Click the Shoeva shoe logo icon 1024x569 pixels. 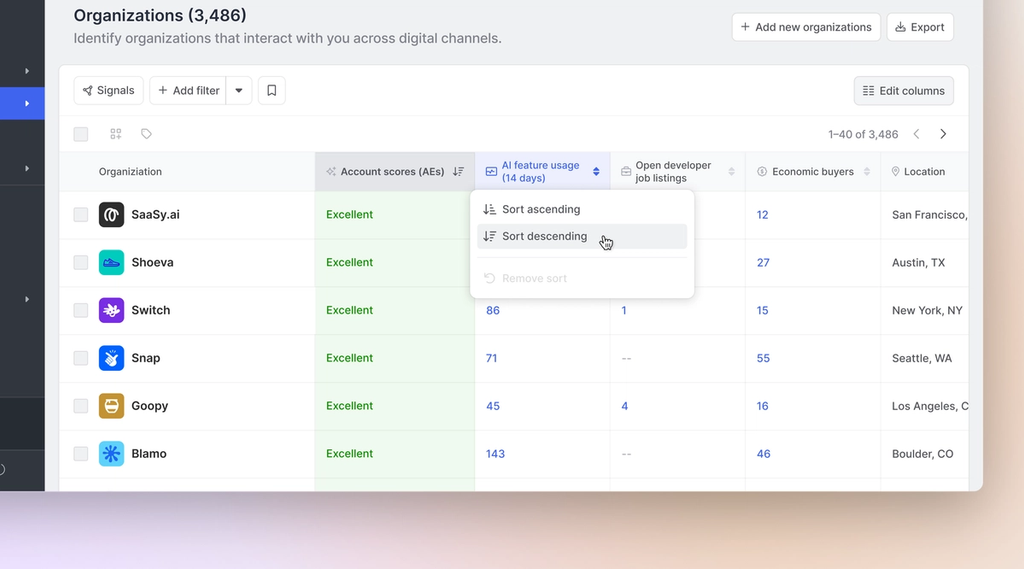click(111, 262)
